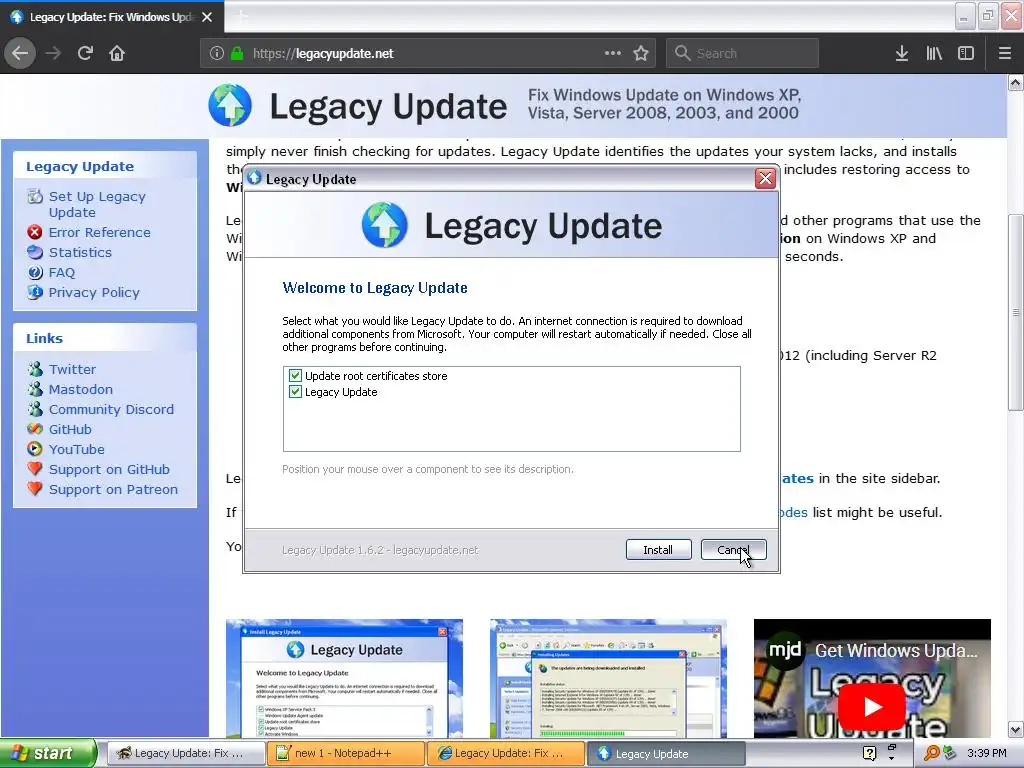The image size is (1024, 768).
Task: Switch to Internet Explorer Legacy Update taskbar item
Action: (505, 753)
